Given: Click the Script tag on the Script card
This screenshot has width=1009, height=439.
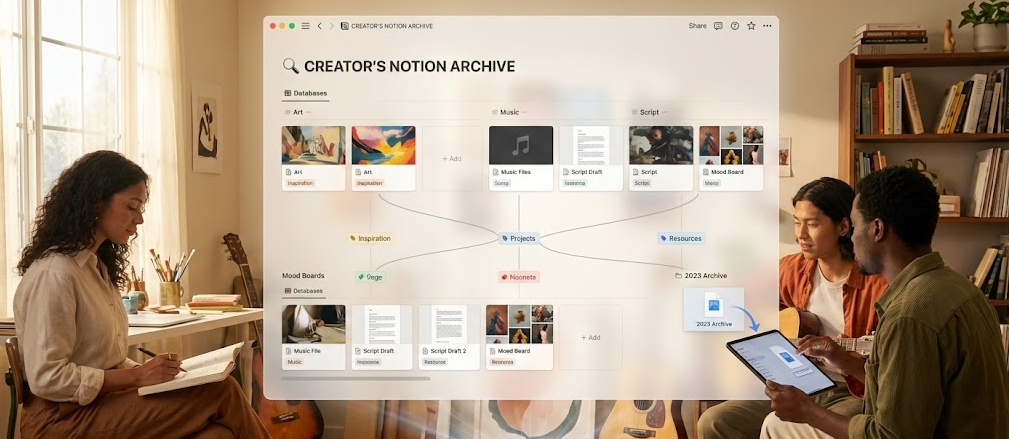Looking at the screenshot, I should (x=642, y=183).
